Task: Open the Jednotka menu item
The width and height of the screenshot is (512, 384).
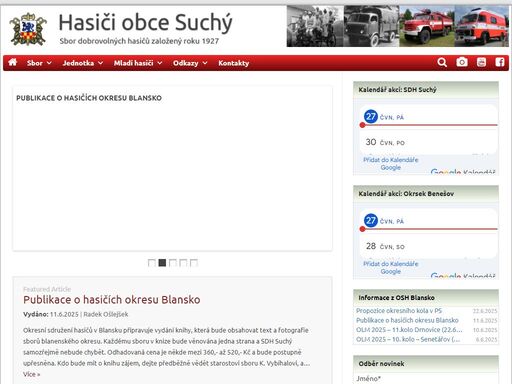Action: (78, 63)
